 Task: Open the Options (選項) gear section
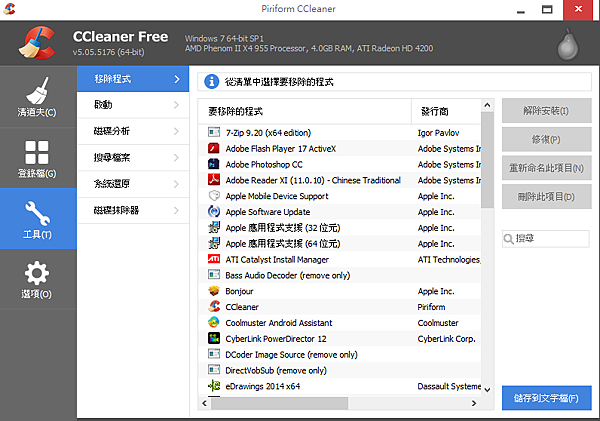click(x=38, y=279)
